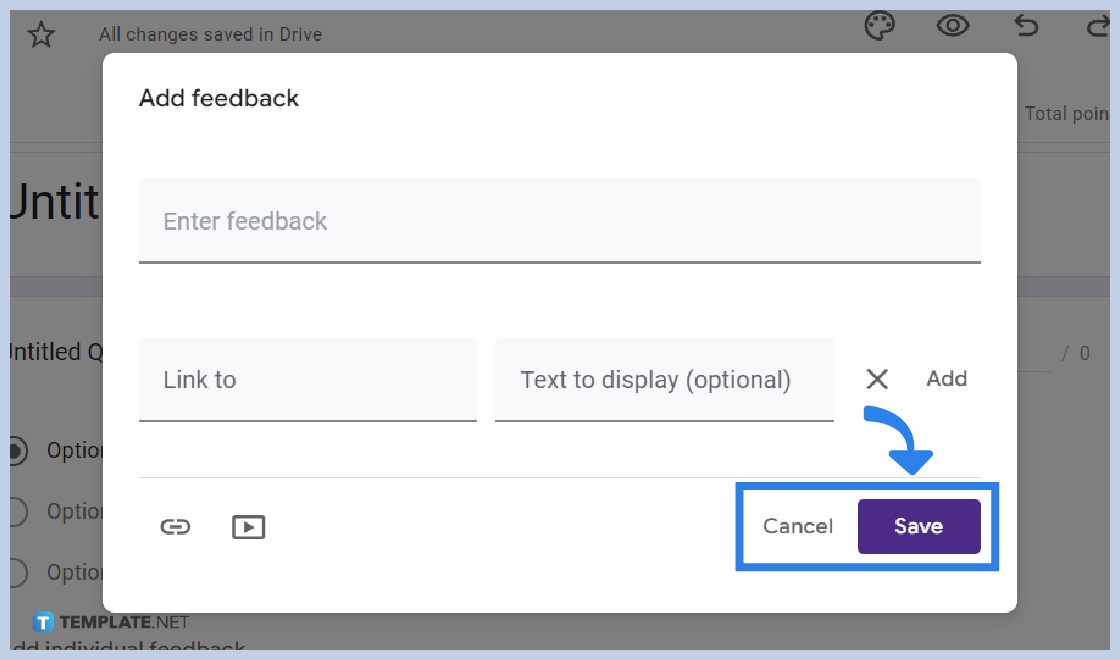Click the X to remove the link row
This screenshot has height=660, width=1120.
pos(877,379)
